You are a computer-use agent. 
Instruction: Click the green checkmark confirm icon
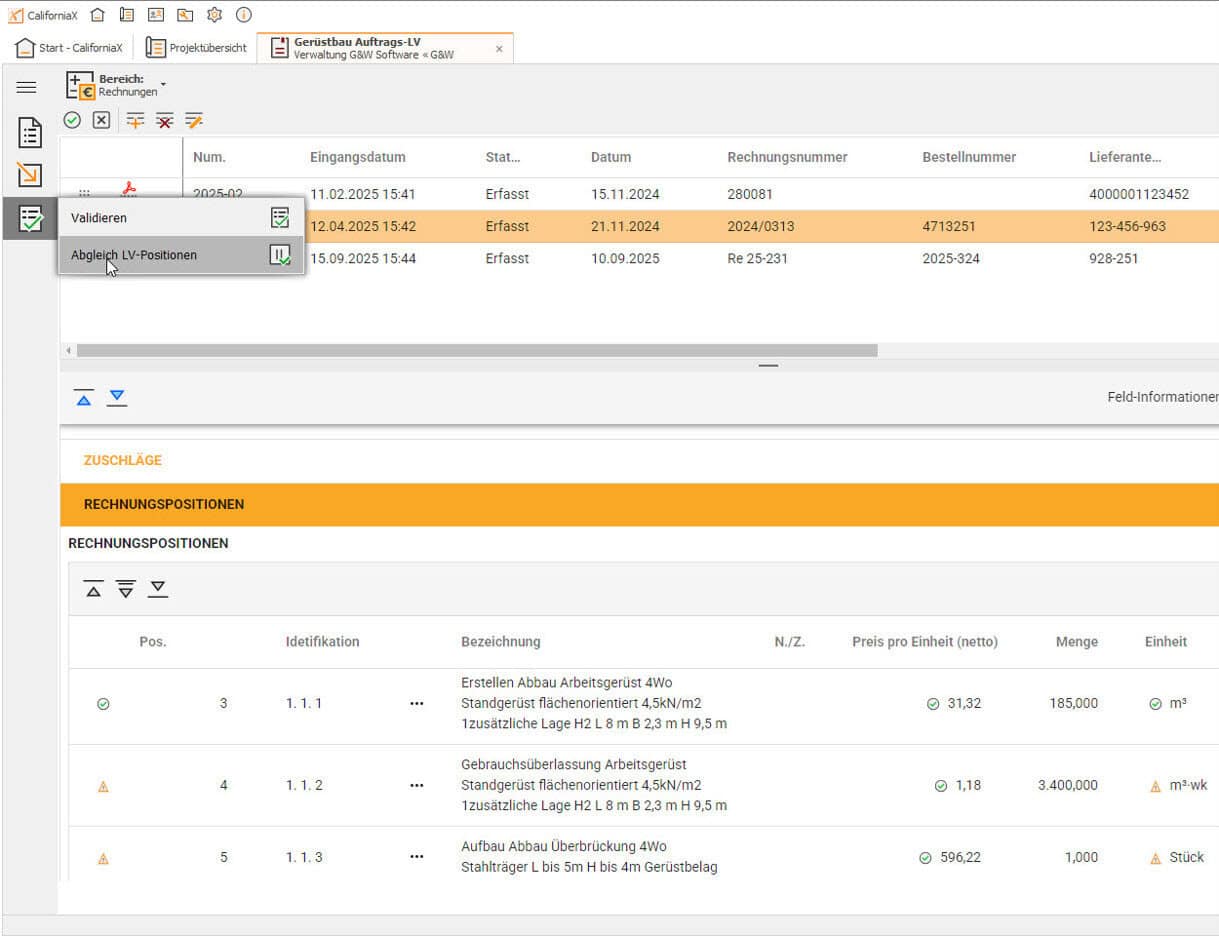pyautogui.click(x=72, y=120)
